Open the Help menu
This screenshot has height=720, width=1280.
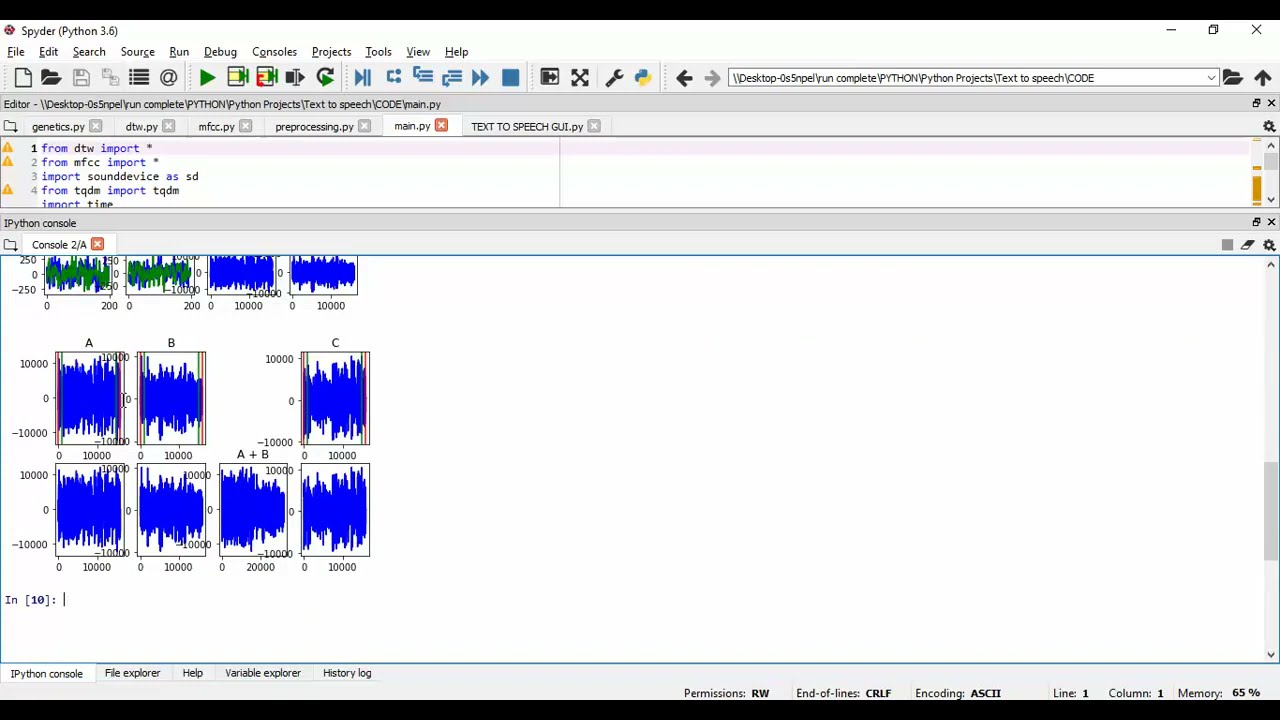456,52
